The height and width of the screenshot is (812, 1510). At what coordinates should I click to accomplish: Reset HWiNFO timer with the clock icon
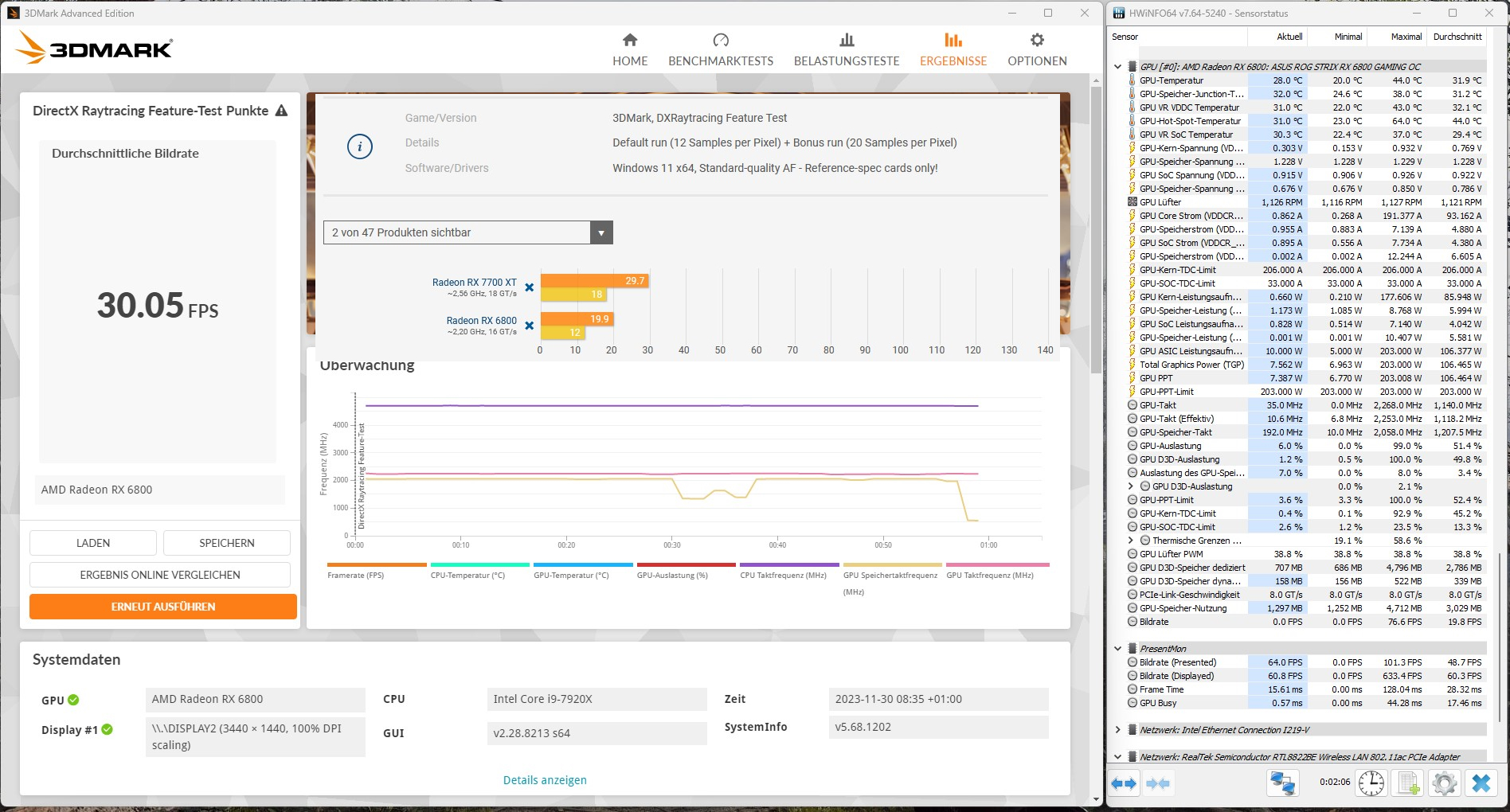[1371, 783]
